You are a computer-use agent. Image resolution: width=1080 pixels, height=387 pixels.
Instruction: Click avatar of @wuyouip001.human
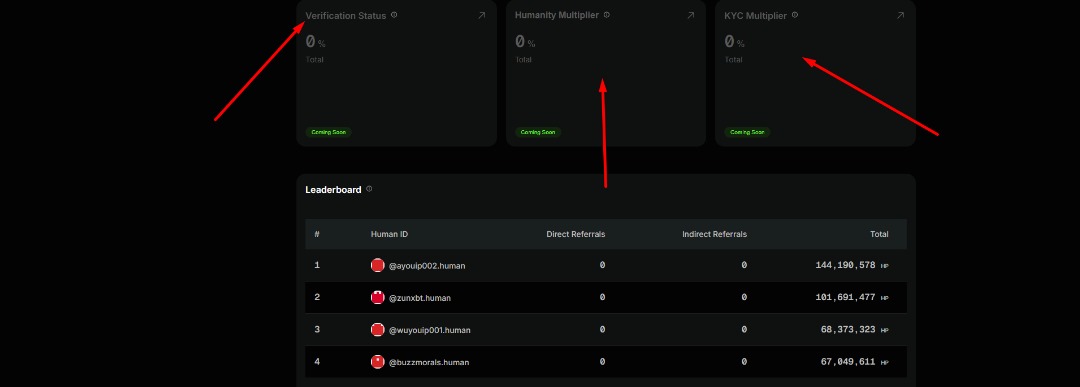tap(377, 330)
